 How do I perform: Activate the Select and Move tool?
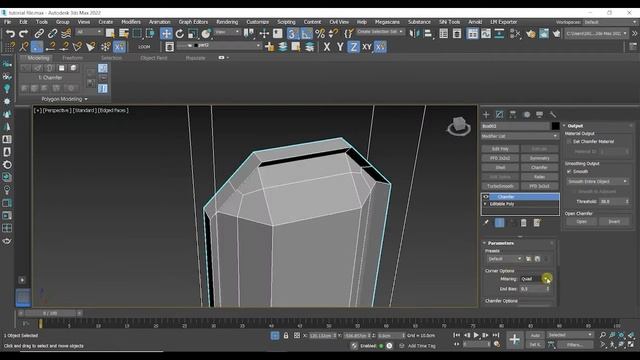pos(166,33)
